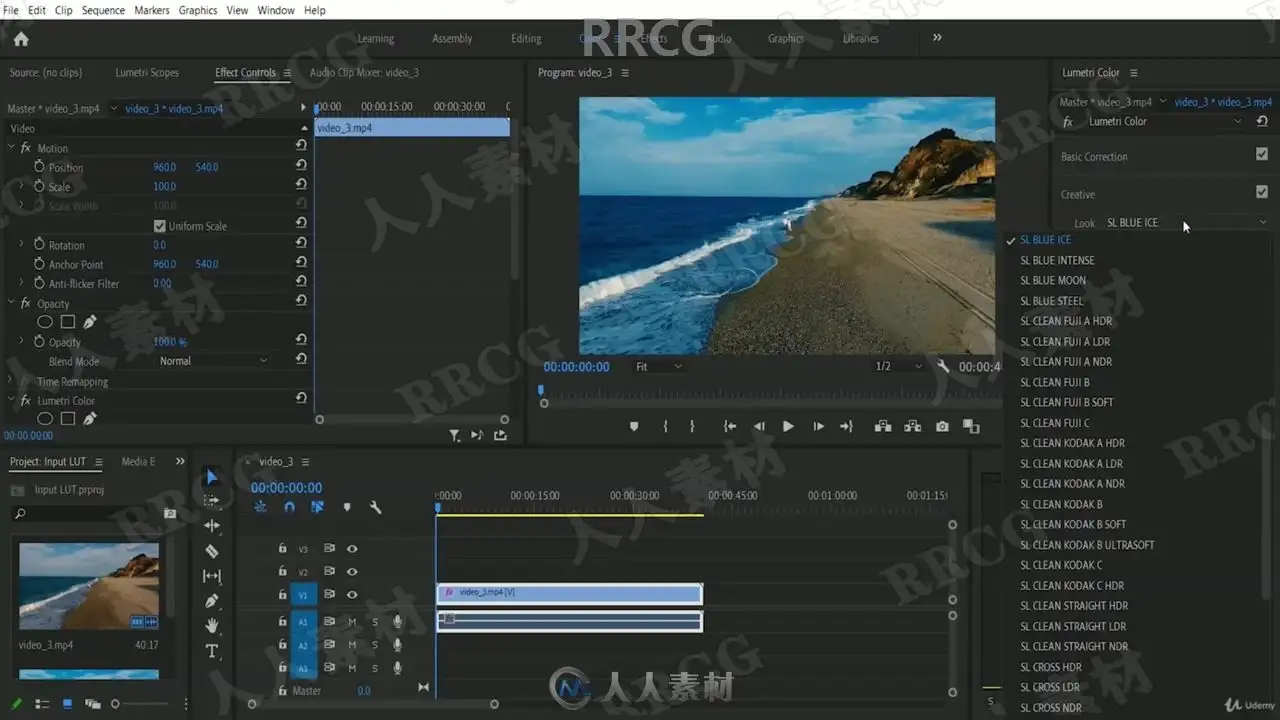The image size is (1280, 720).
Task: Collapse the Motion effect section
Action: [x=12, y=148]
